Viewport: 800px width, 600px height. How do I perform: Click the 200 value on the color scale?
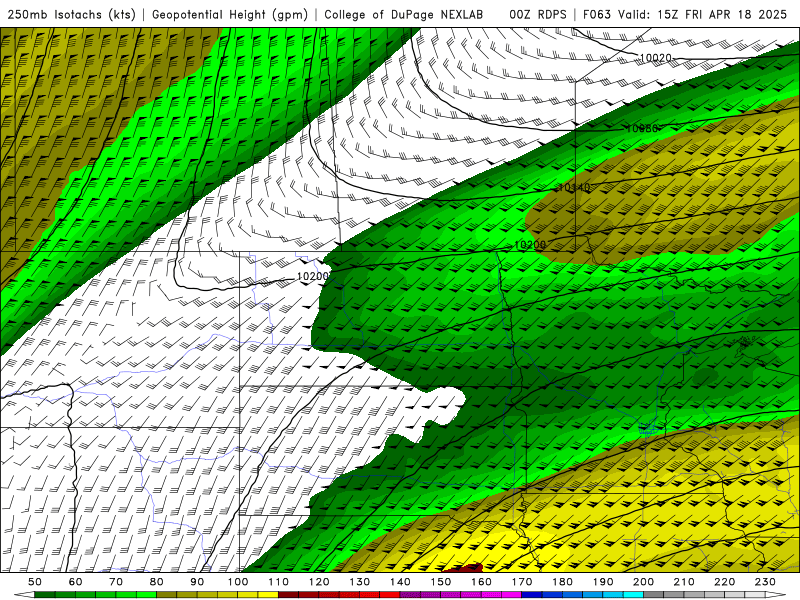point(644,582)
